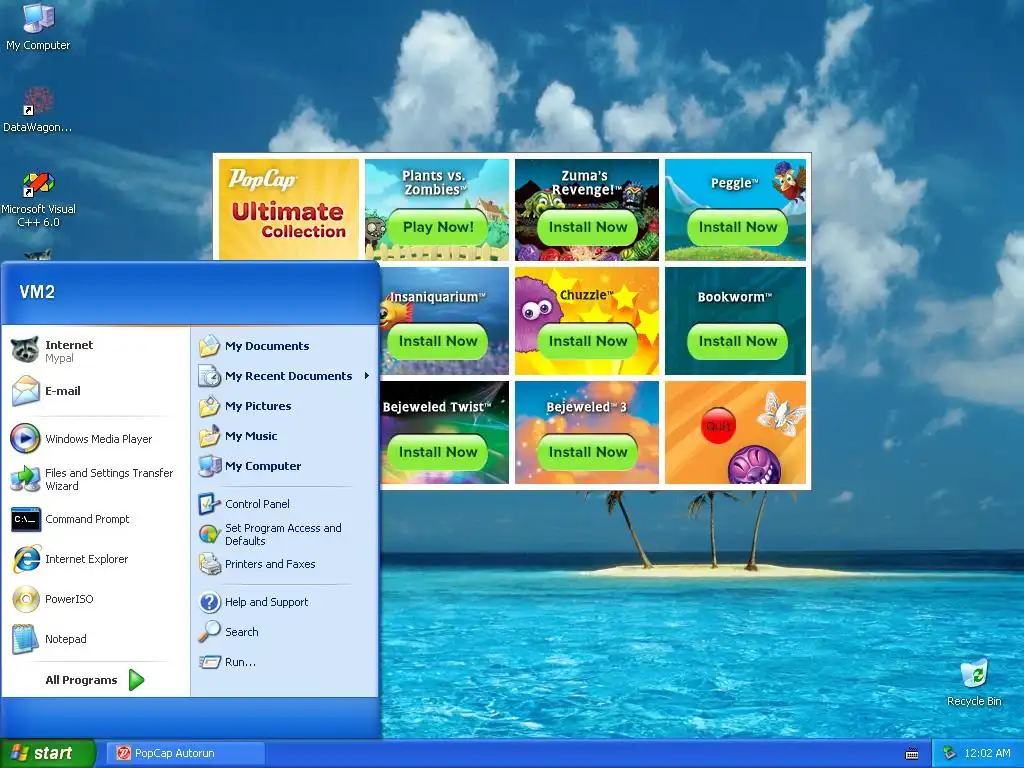
Task: Click Set Program Access and Defaults icon
Action: click(210, 534)
